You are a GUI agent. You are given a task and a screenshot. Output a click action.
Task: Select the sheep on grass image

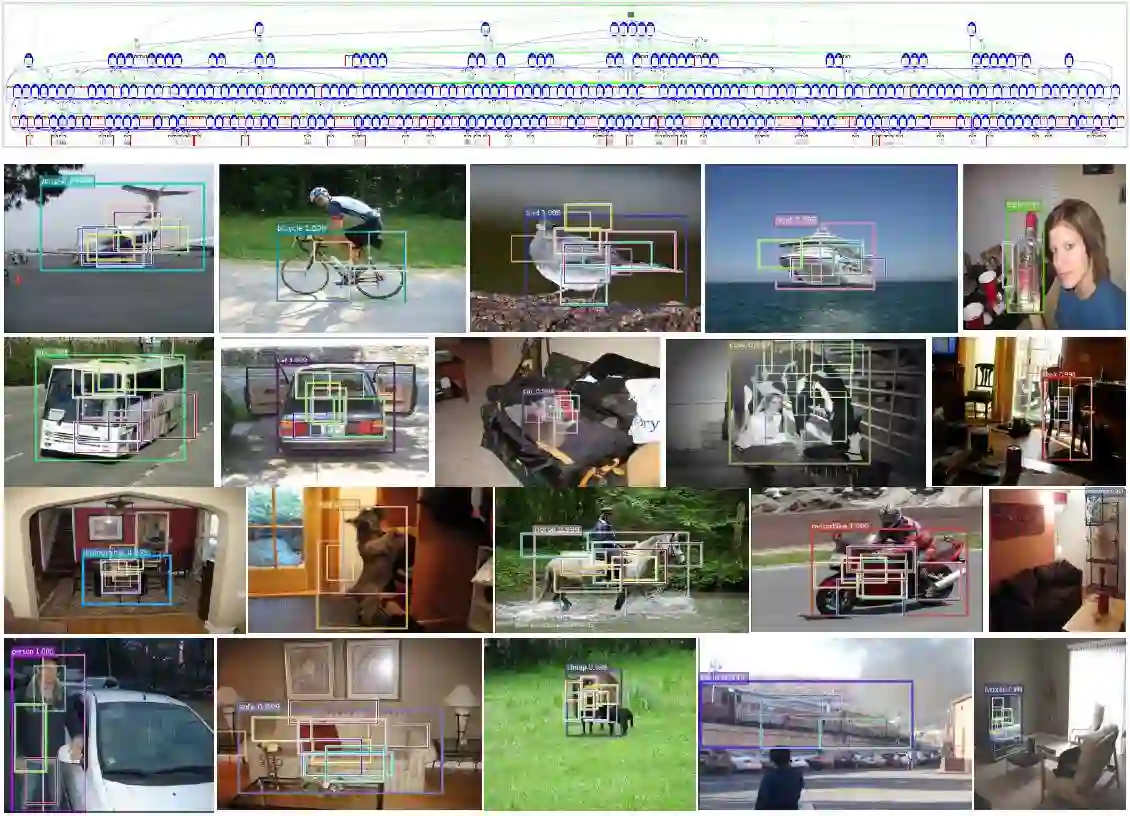tap(590, 724)
